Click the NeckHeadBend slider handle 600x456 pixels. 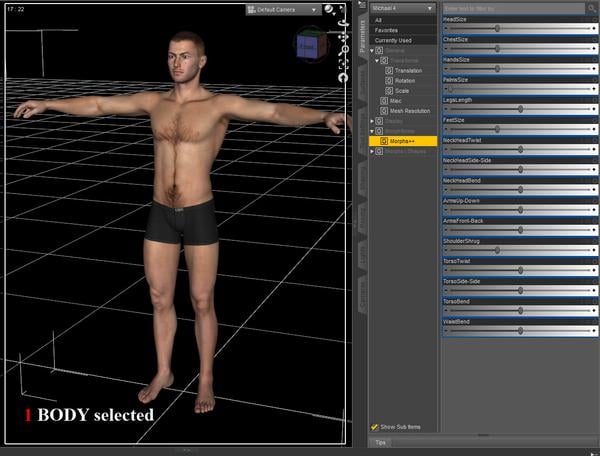[520, 190]
